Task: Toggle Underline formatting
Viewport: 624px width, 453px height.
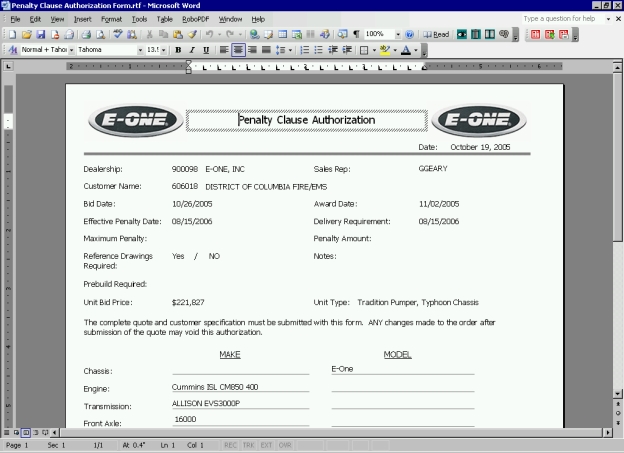Action: 206,50
